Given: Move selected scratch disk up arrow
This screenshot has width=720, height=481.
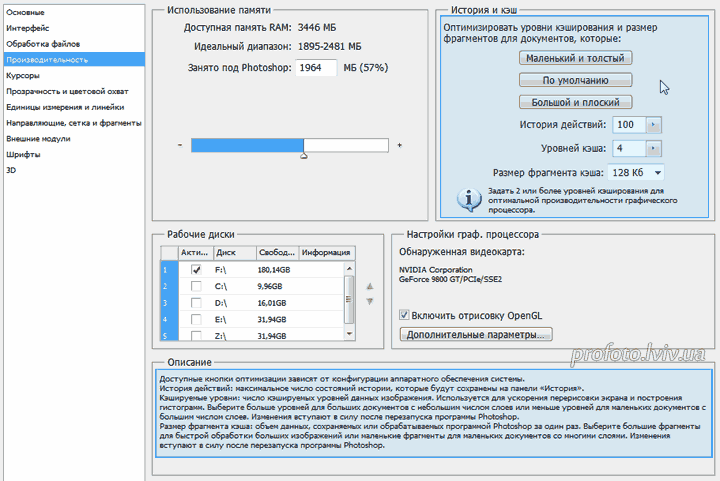Looking at the screenshot, I should [x=370, y=286].
